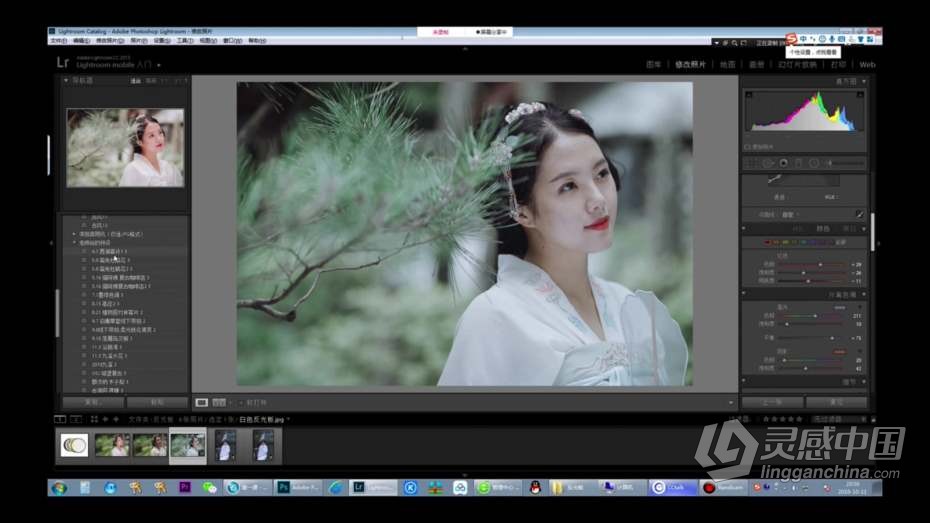The image size is (930, 523).
Task: Open the Premiere Pro taskbar icon
Action: click(184, 487)
